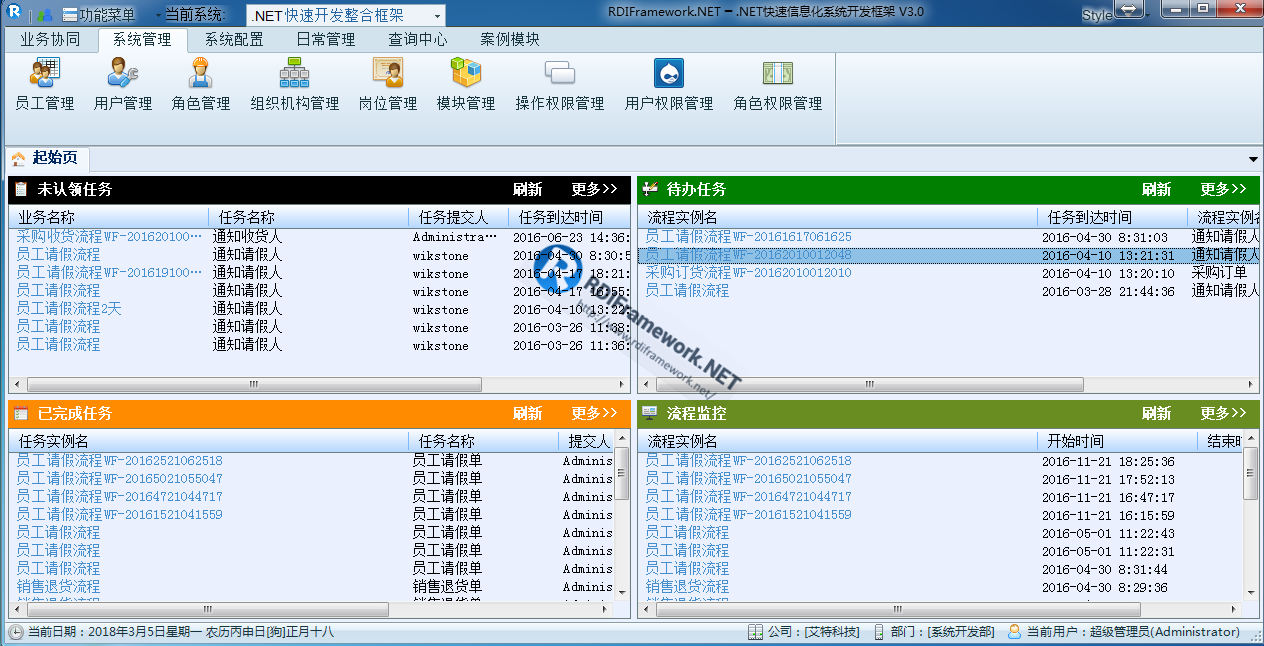Click the 起始页 home icon
This screenshot has width=1264, height=646.
[x=19, y=158]
